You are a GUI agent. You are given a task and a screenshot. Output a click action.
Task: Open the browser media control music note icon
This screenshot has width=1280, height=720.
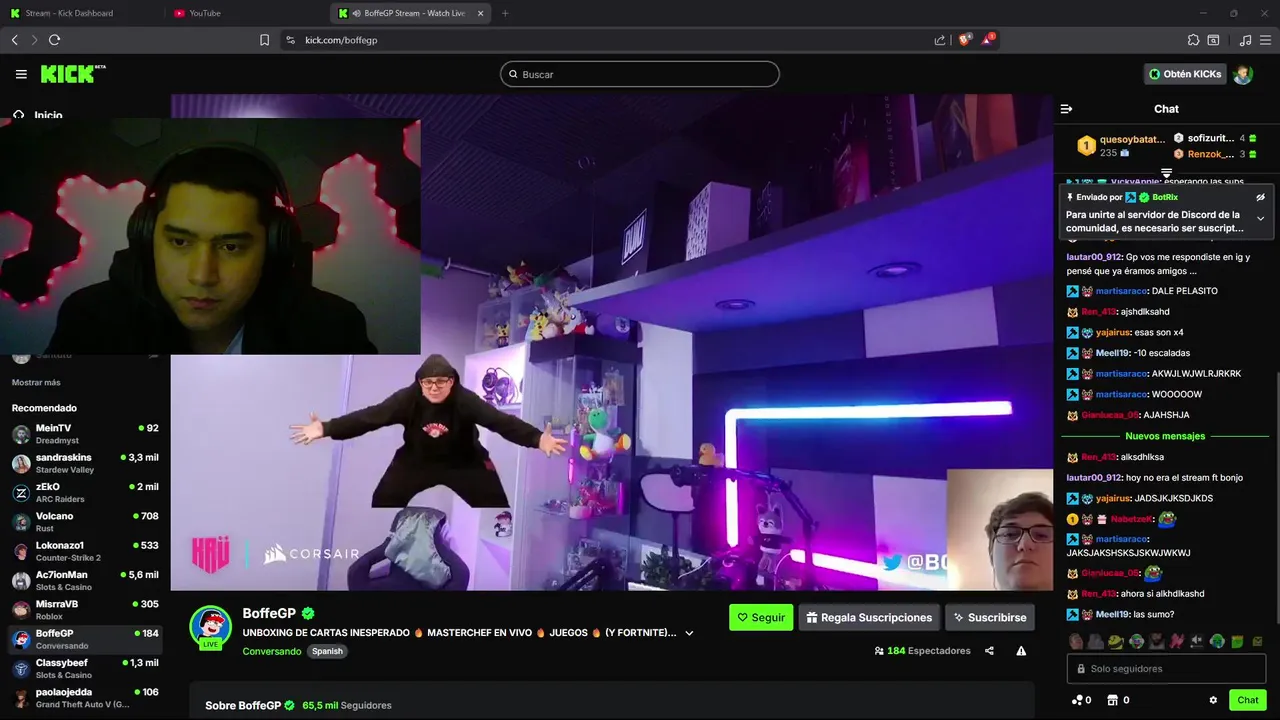coord(1245,40)
